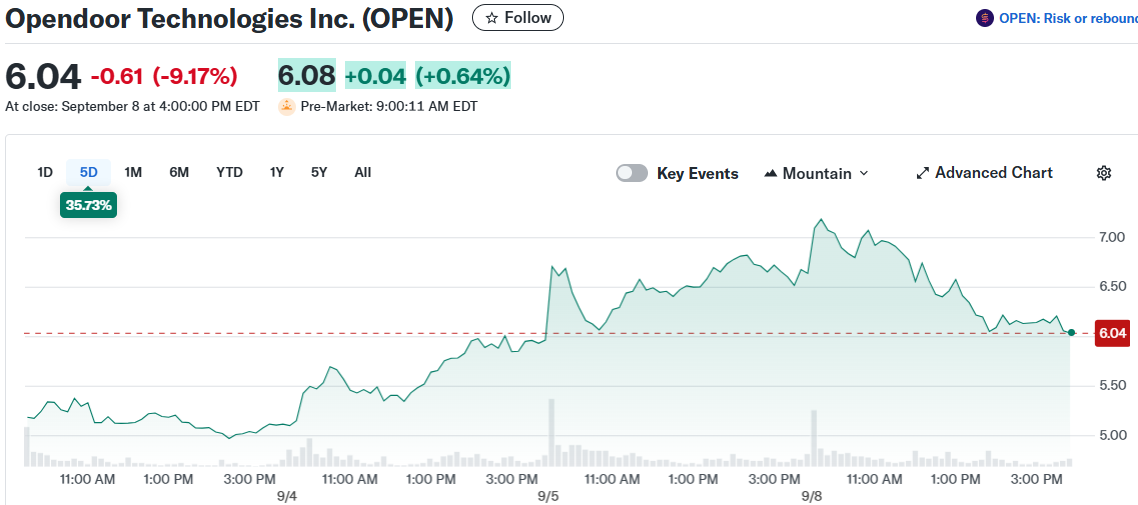Click the 6.50 y-axis price label
Viewport: 1138px width, 505px height.
pyautogui.click(x=1112, y=287)
